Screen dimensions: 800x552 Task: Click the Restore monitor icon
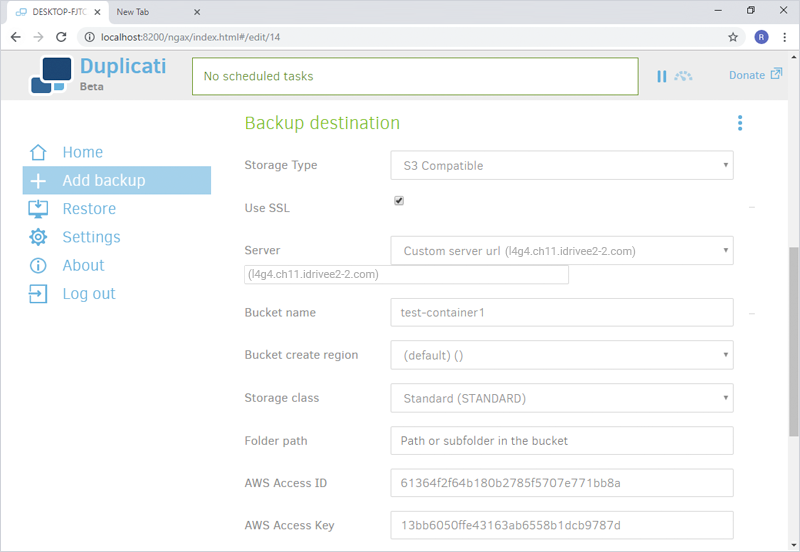(x=38, y=209)
